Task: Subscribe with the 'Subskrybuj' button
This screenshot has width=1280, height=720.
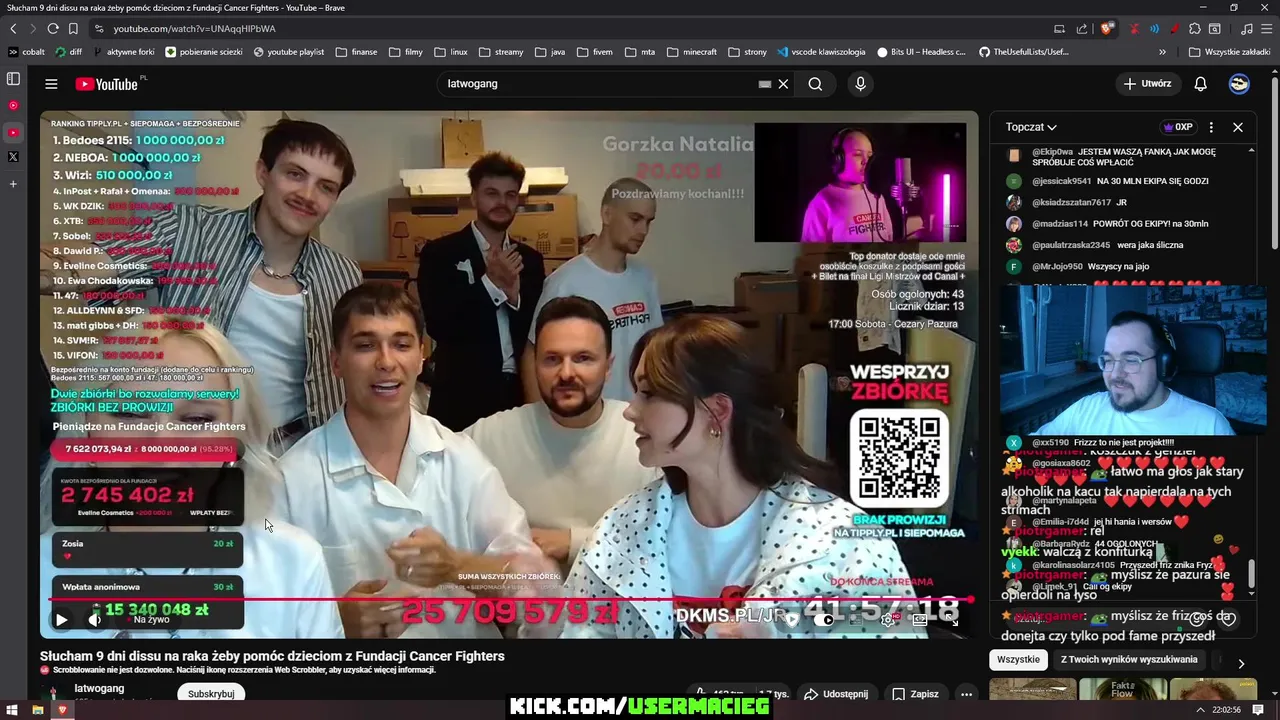Action: pyautogui.click(x=211, y=693)
